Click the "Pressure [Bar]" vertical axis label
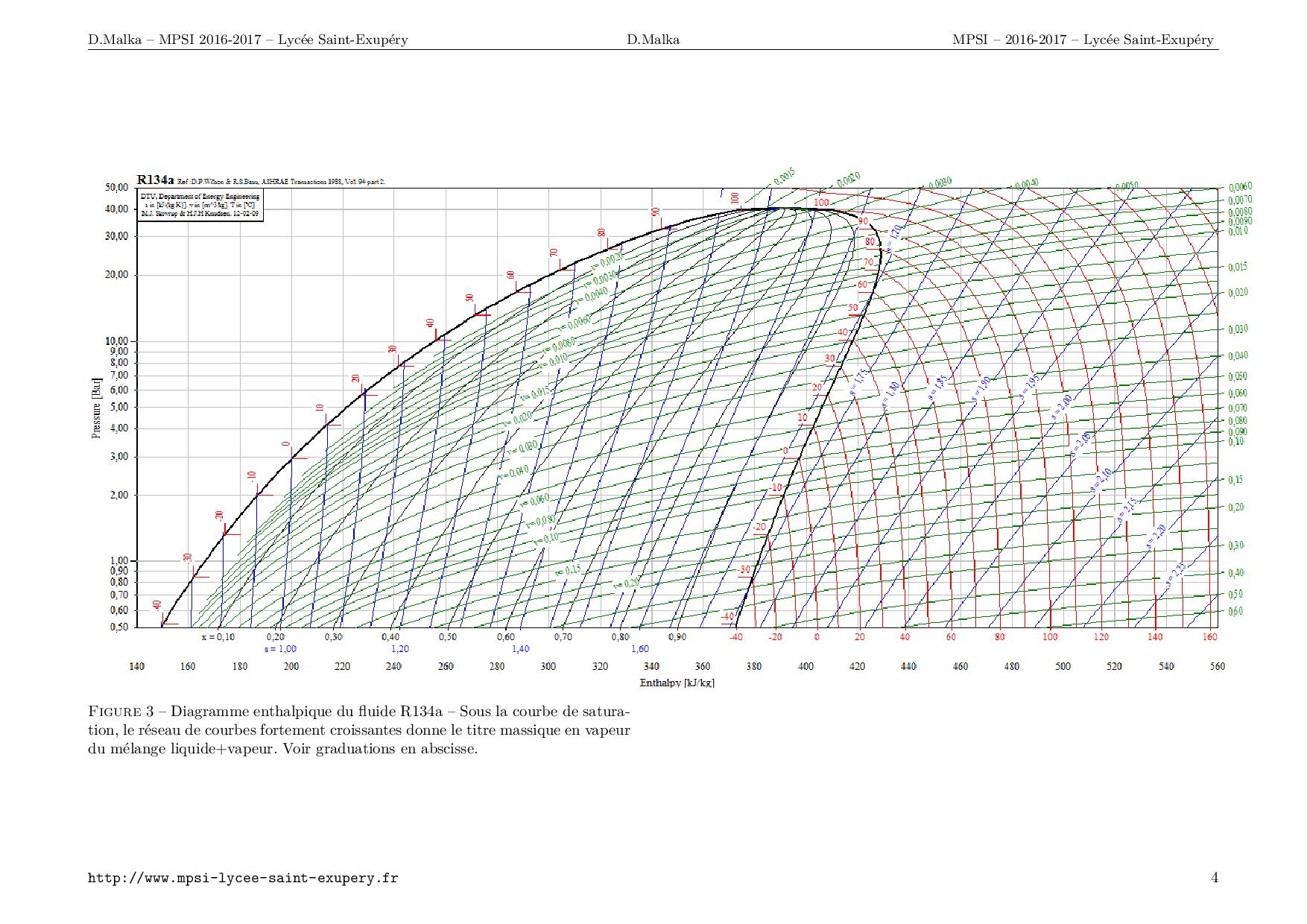The height and width of the screenshot is (924, 1307). click(x=96, y=408)
